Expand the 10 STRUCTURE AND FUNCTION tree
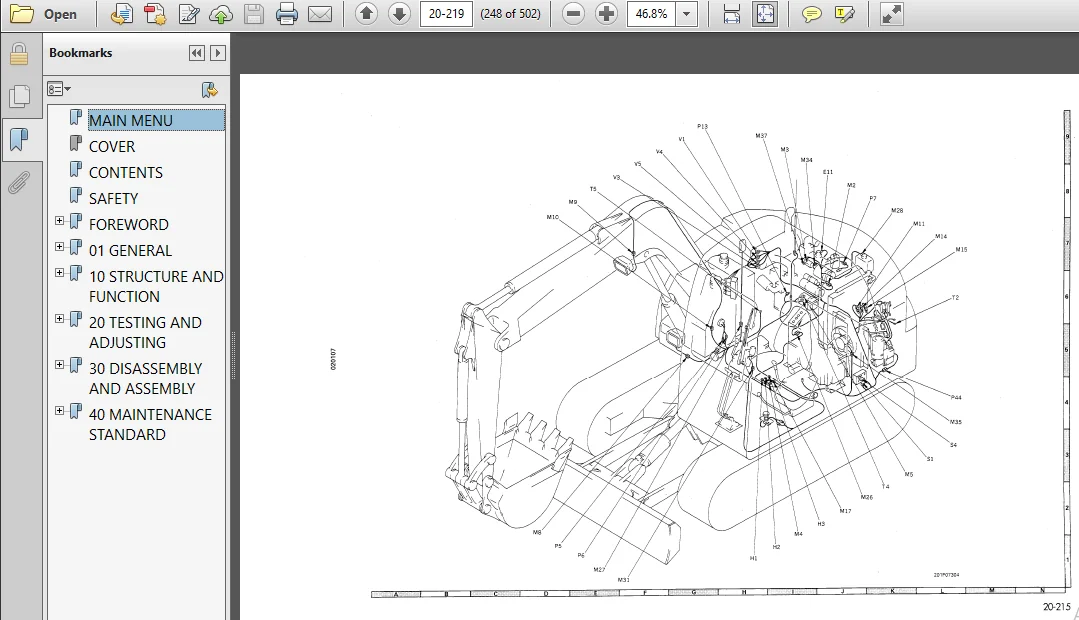 (60, 272)
